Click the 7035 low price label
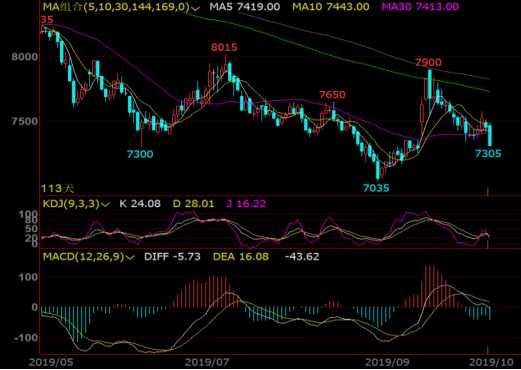 pyautogui.click(x=376, y=188)
